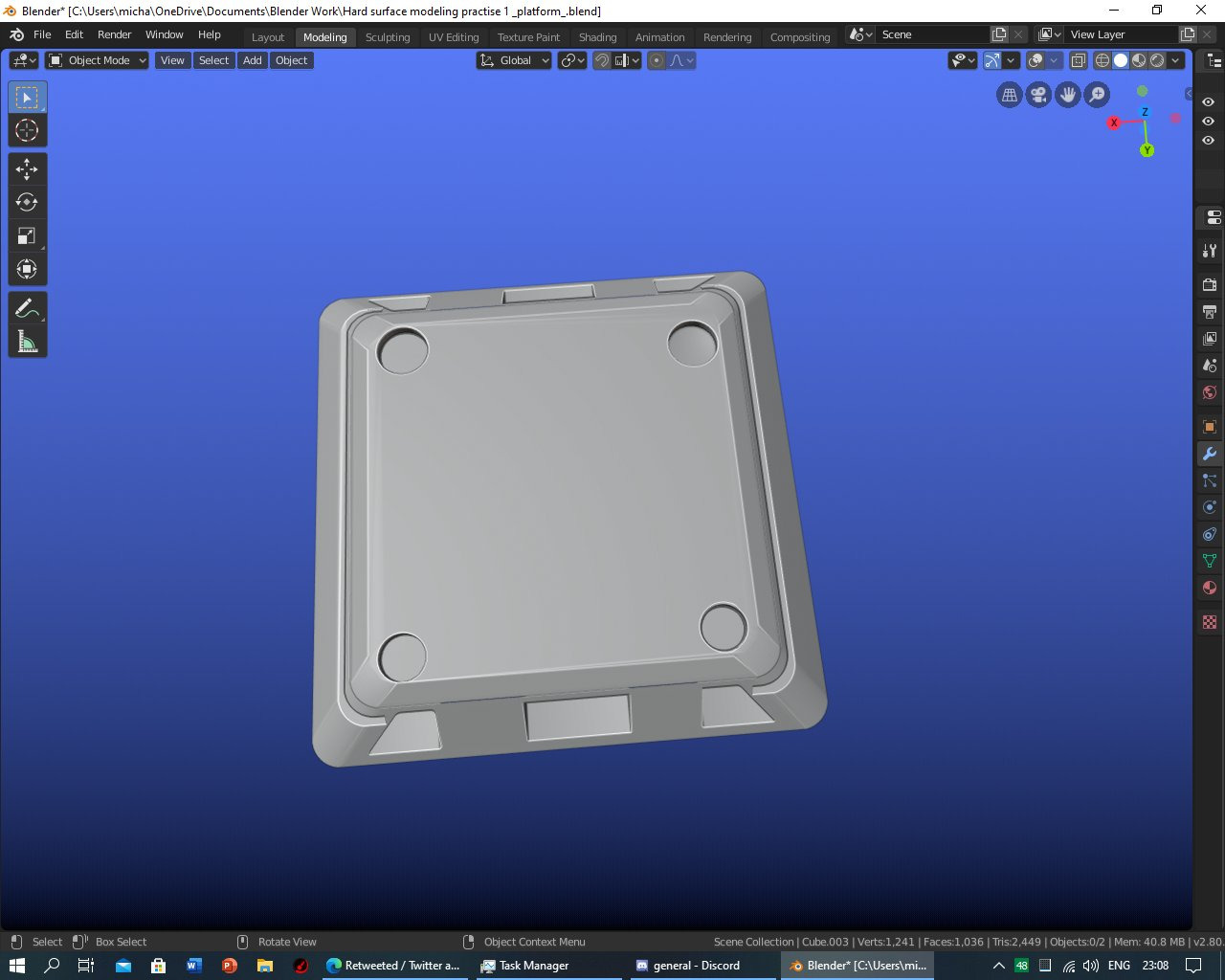Toggle proportional editing button
Screen dimensions: 1225x980
[657, 60]
